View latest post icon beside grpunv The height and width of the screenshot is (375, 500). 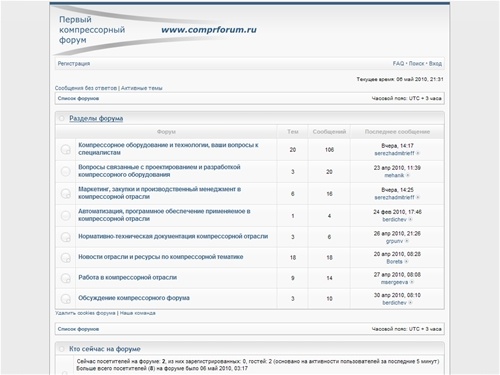(407, 241)
